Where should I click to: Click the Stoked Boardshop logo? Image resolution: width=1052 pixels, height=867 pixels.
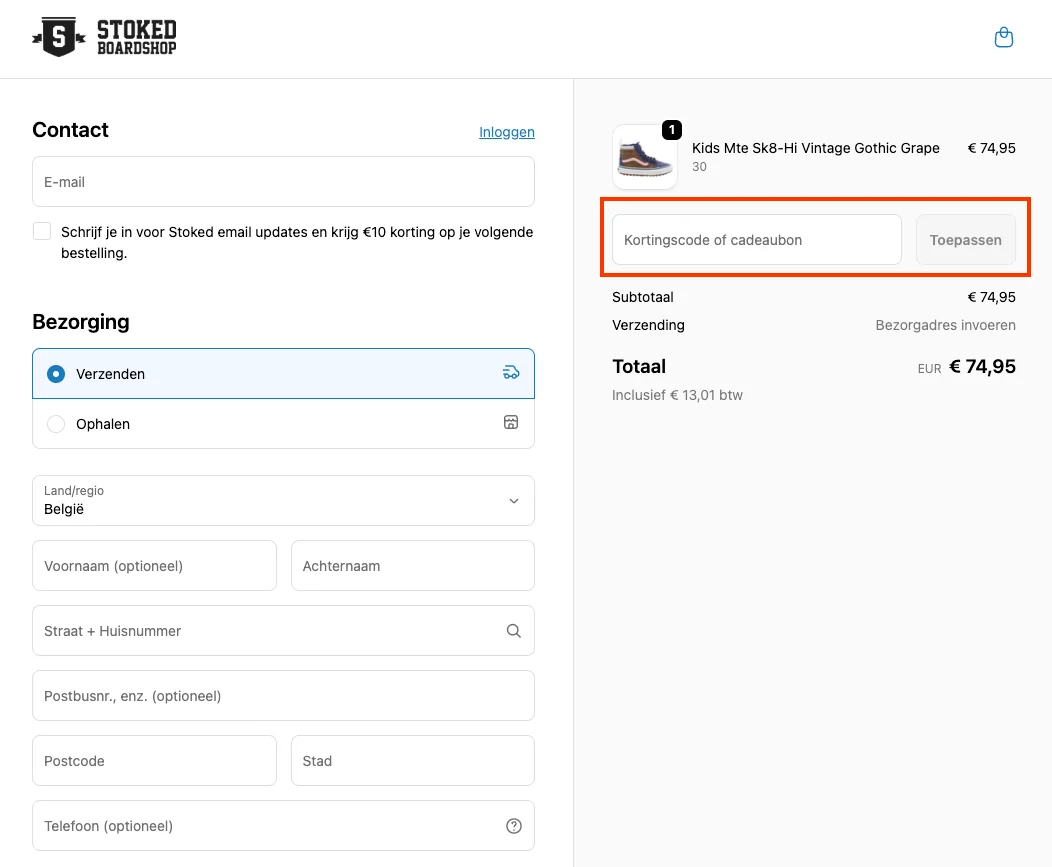[x=104, y=38]
